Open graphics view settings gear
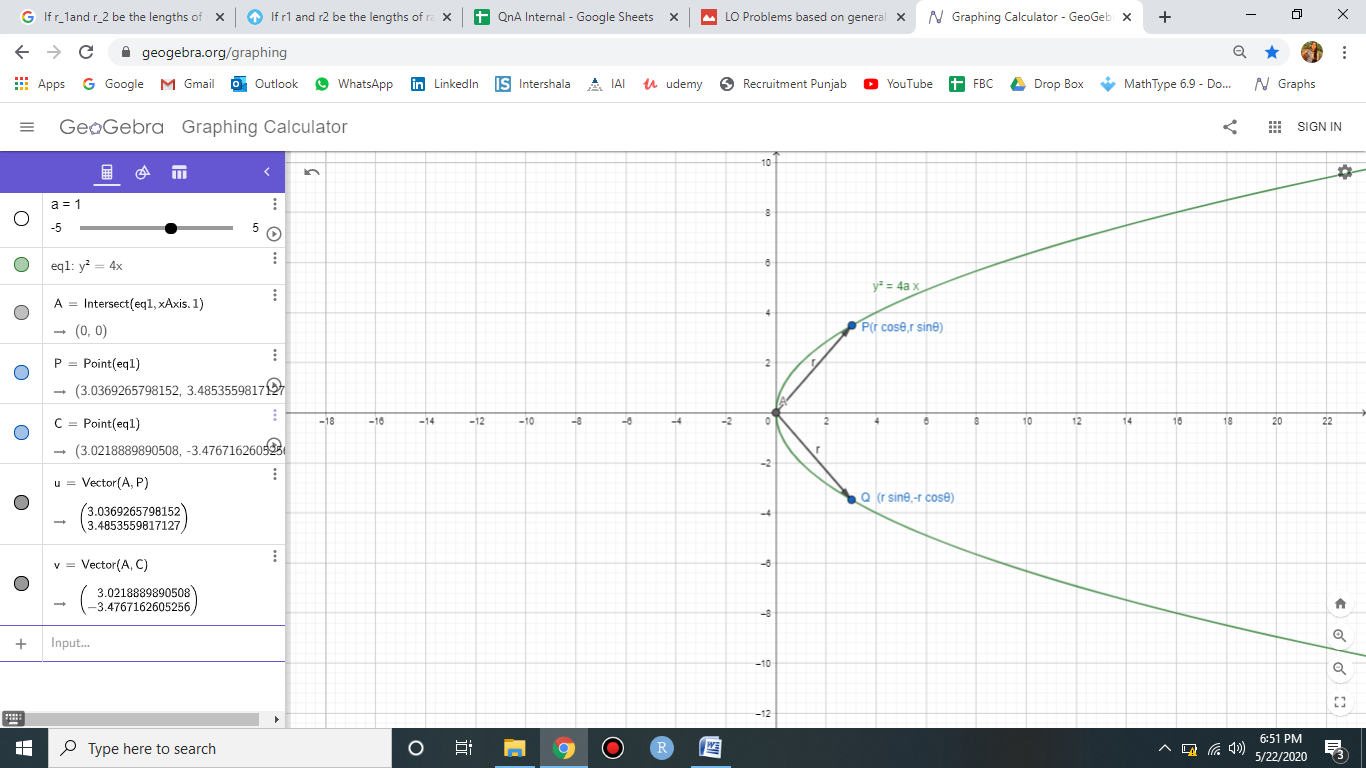 click(x=1345, y=172)
